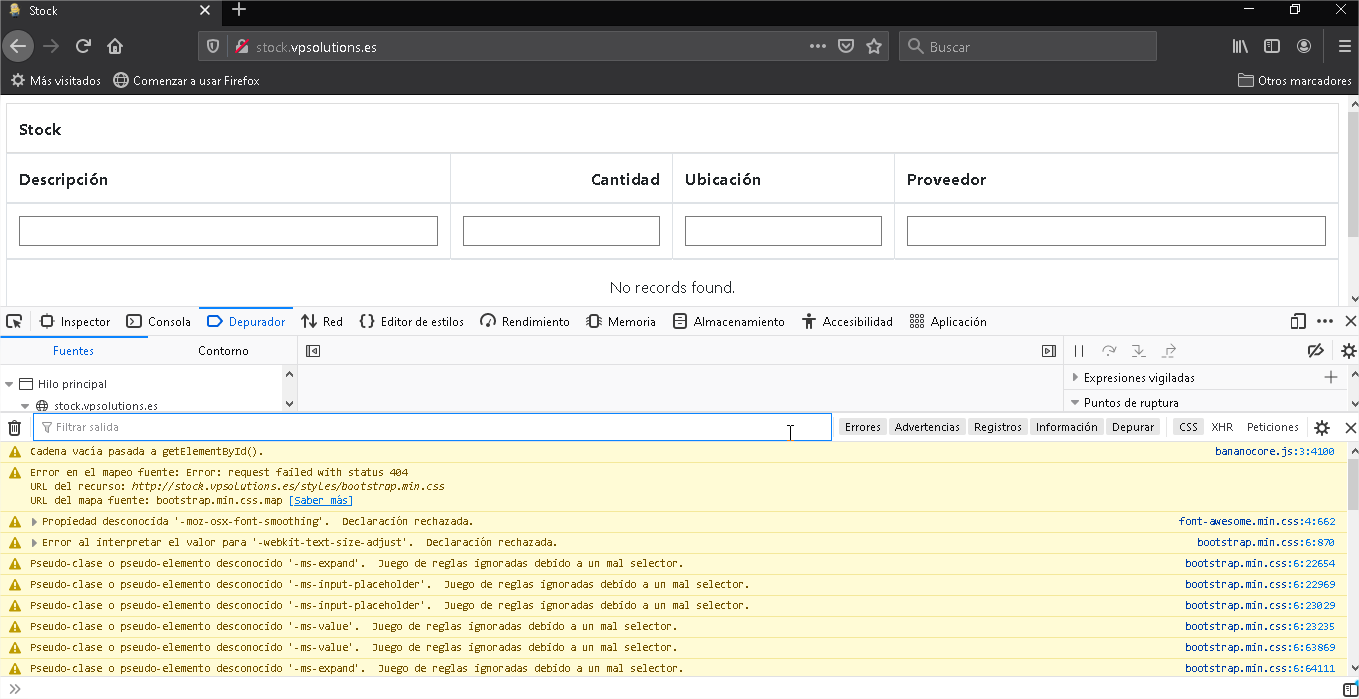The height and width of the screenshot is (699, 1359).
Task: Reload the page with refresh button
Action: point(84,46)
